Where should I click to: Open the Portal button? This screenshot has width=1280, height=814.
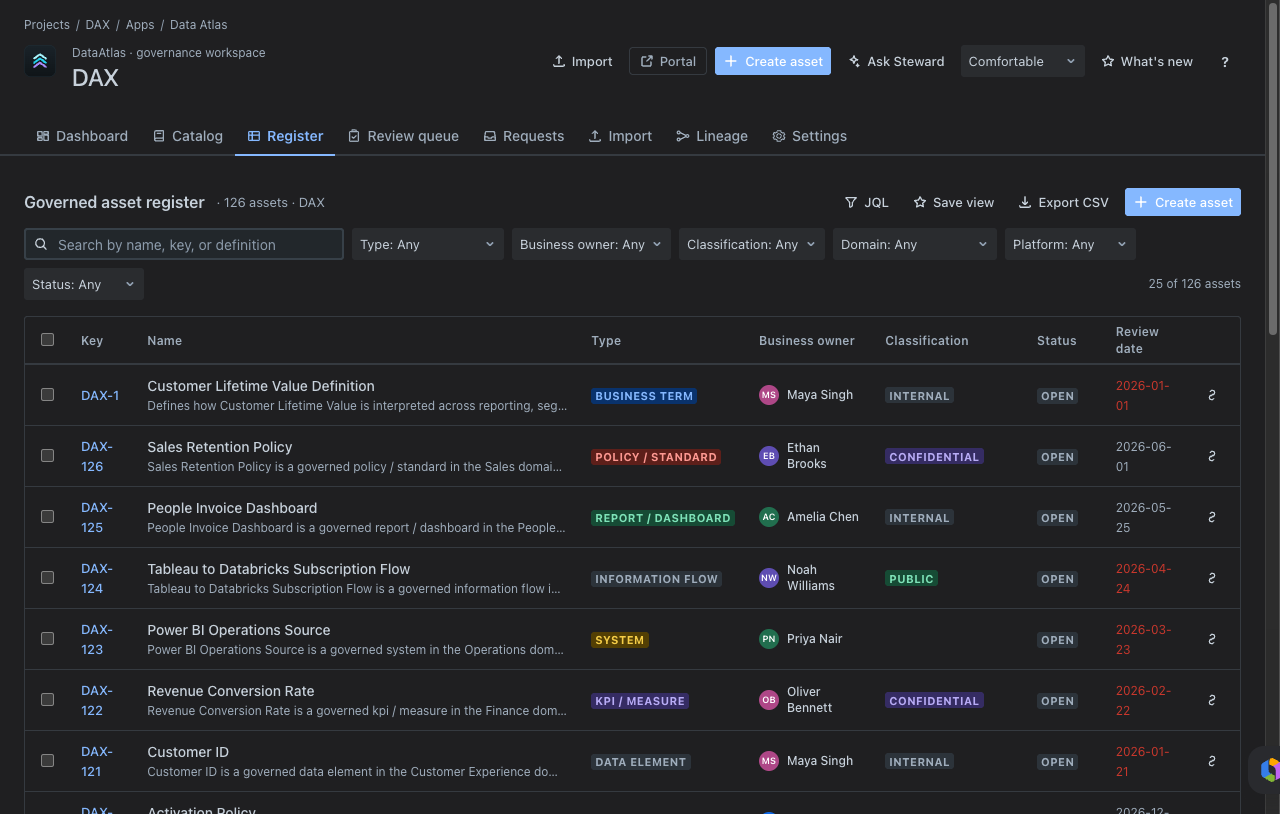click(x=668, y=61)
